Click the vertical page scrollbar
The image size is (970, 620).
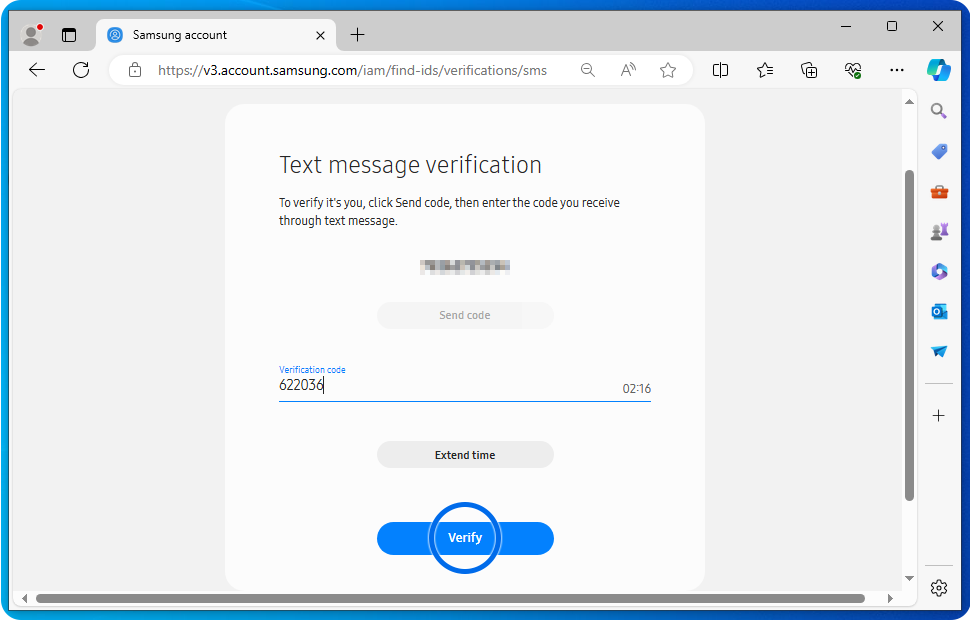[x=908, y=335]
